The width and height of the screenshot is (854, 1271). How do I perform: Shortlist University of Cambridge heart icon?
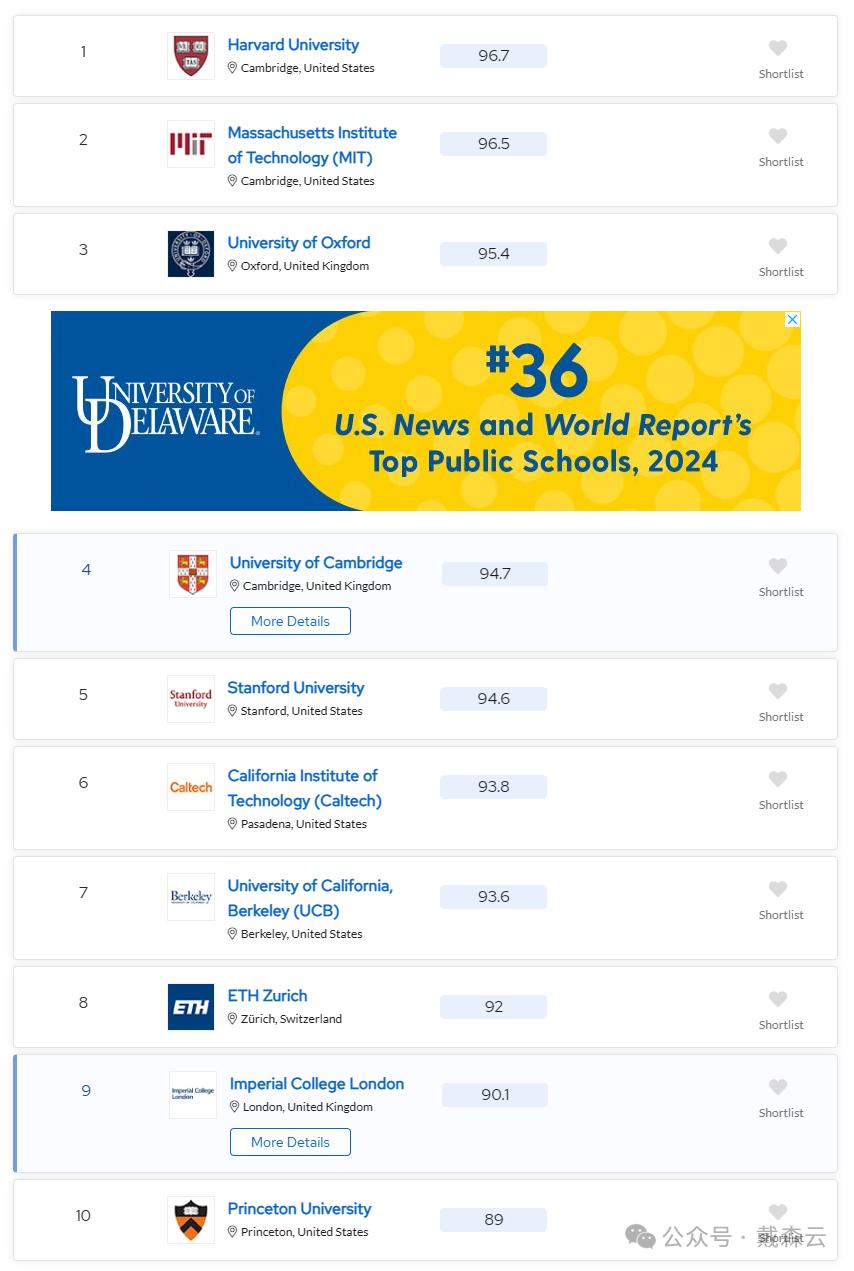click(x=778, y=566)
